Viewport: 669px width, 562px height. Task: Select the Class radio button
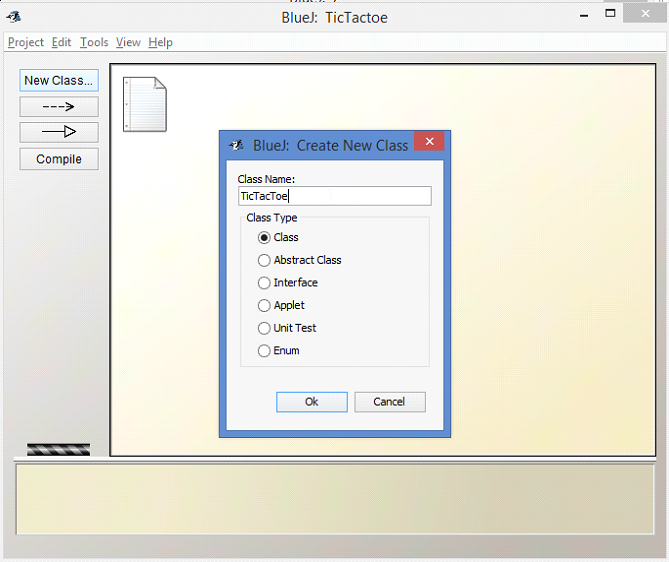point(264,237)
